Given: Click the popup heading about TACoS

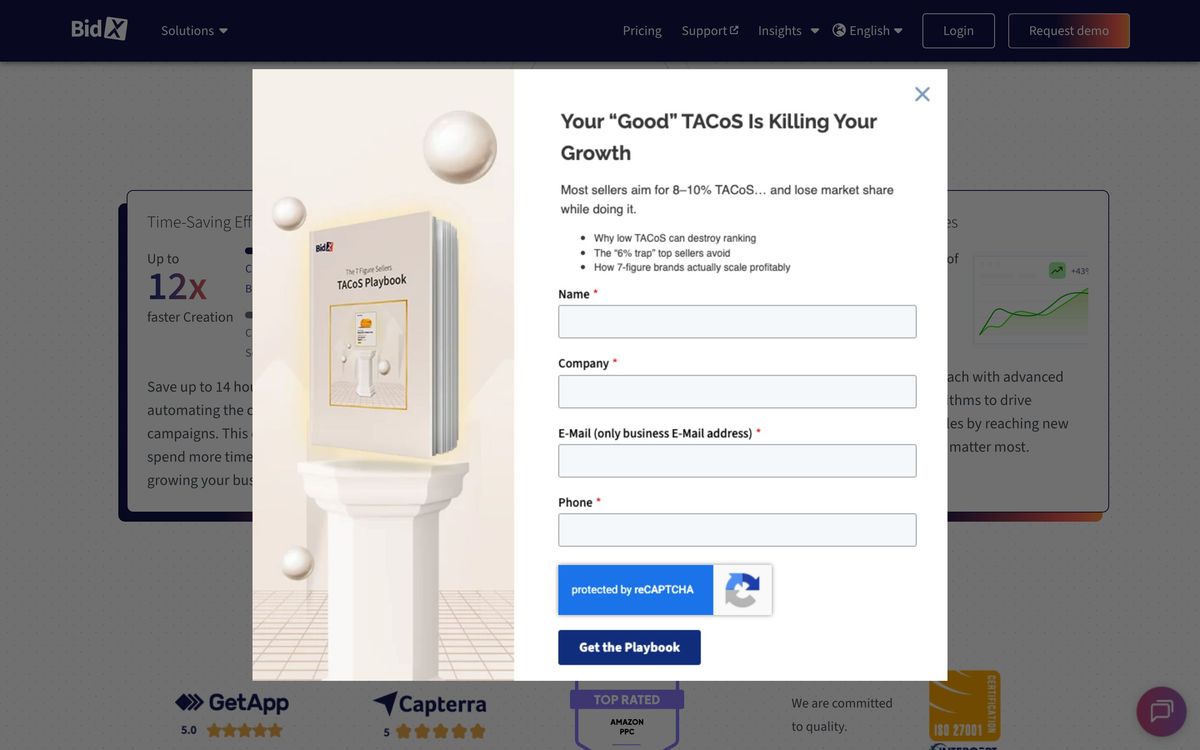Looking at the screenshot, I should pos(718,137).
